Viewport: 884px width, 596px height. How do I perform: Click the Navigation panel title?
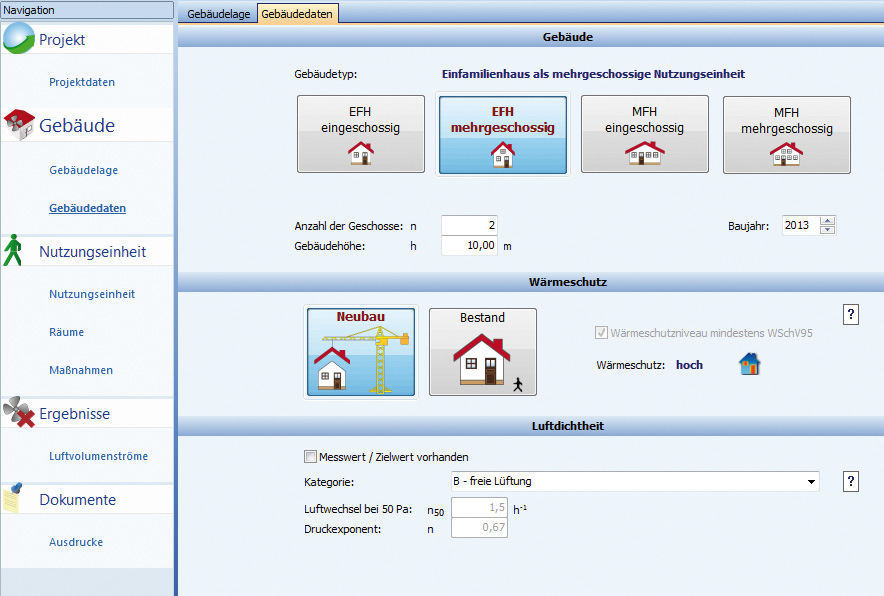(87, 10)
